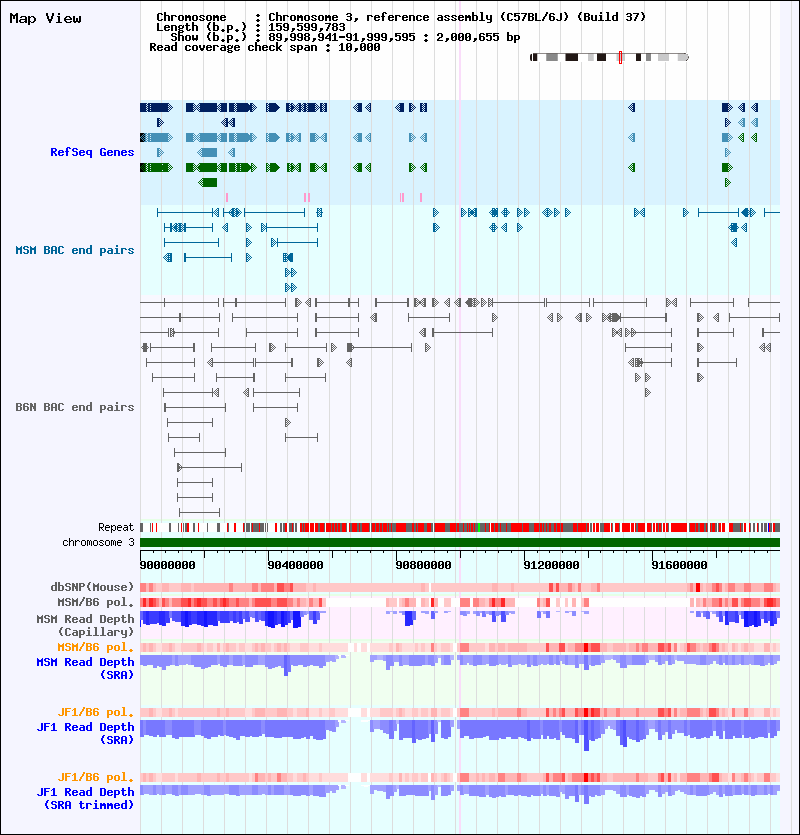Click the JF1 Read Depth (SRA) histogram
Screen dimensions: 800x835
click(460, 734)
